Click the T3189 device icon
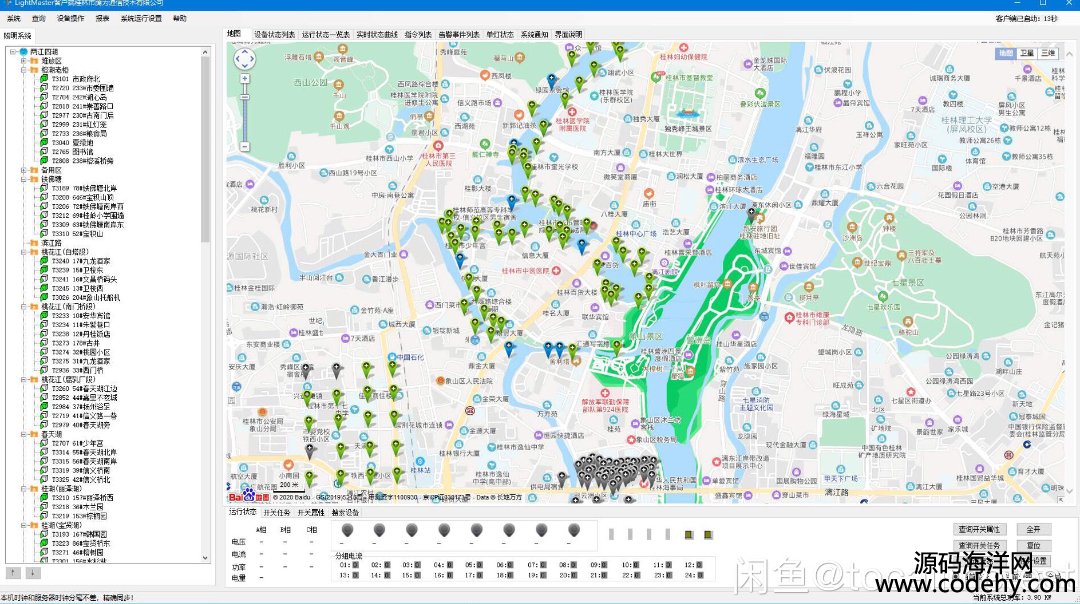The image size is (1080, 604). tap(44, 188)
